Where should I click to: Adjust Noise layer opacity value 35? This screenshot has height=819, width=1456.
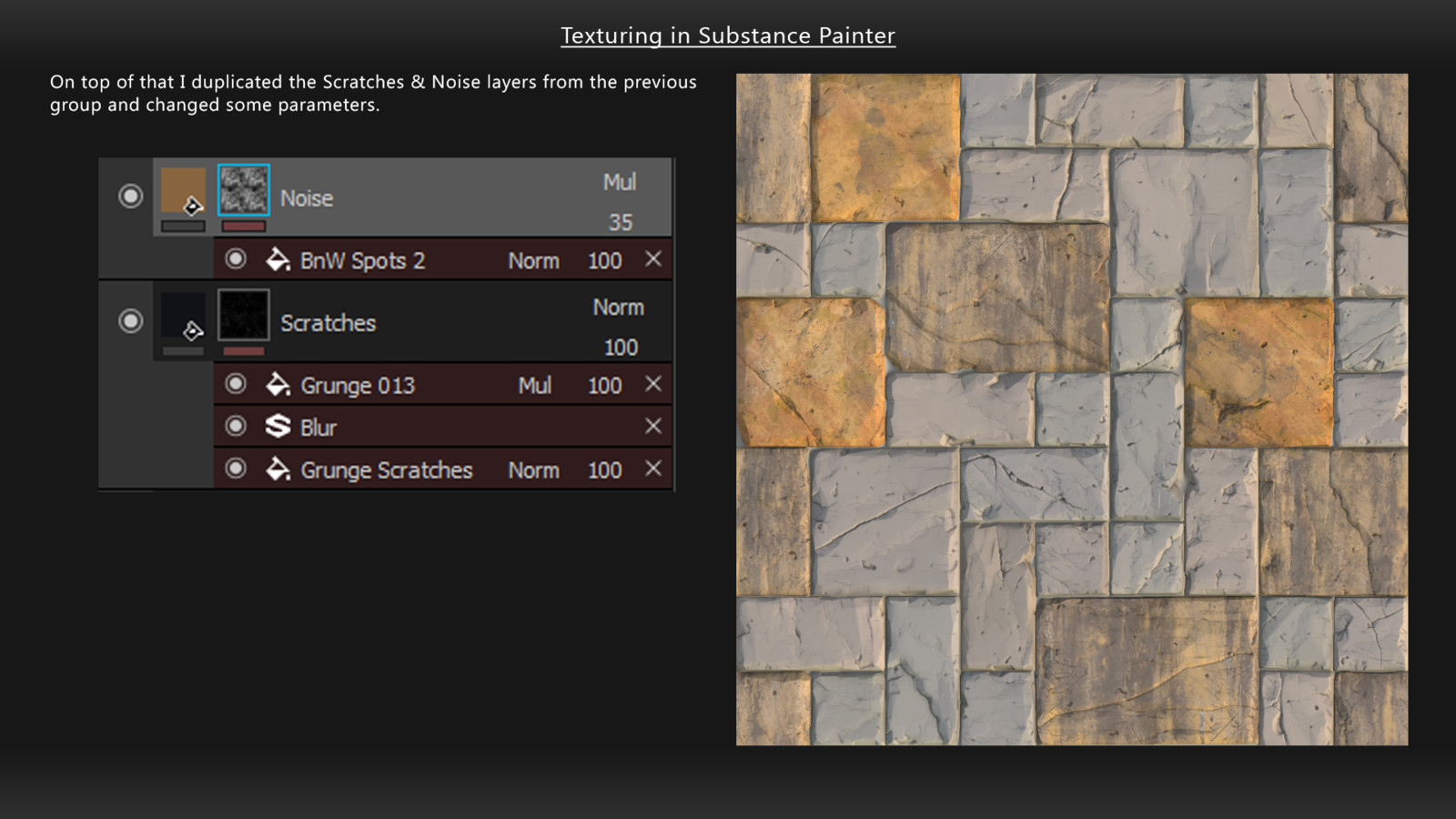(621, 222)
